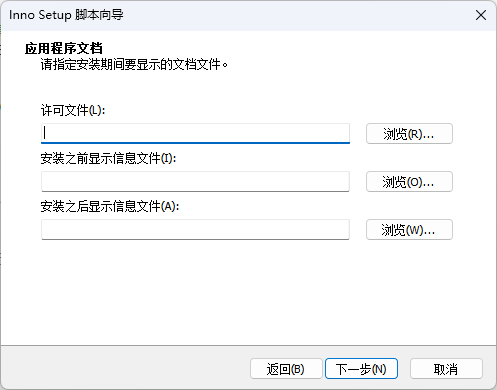The width and height of the screenshot is (497, 390).
Task: Click the 安装之后显示信息文件(A): label
Action: [110, 206]
